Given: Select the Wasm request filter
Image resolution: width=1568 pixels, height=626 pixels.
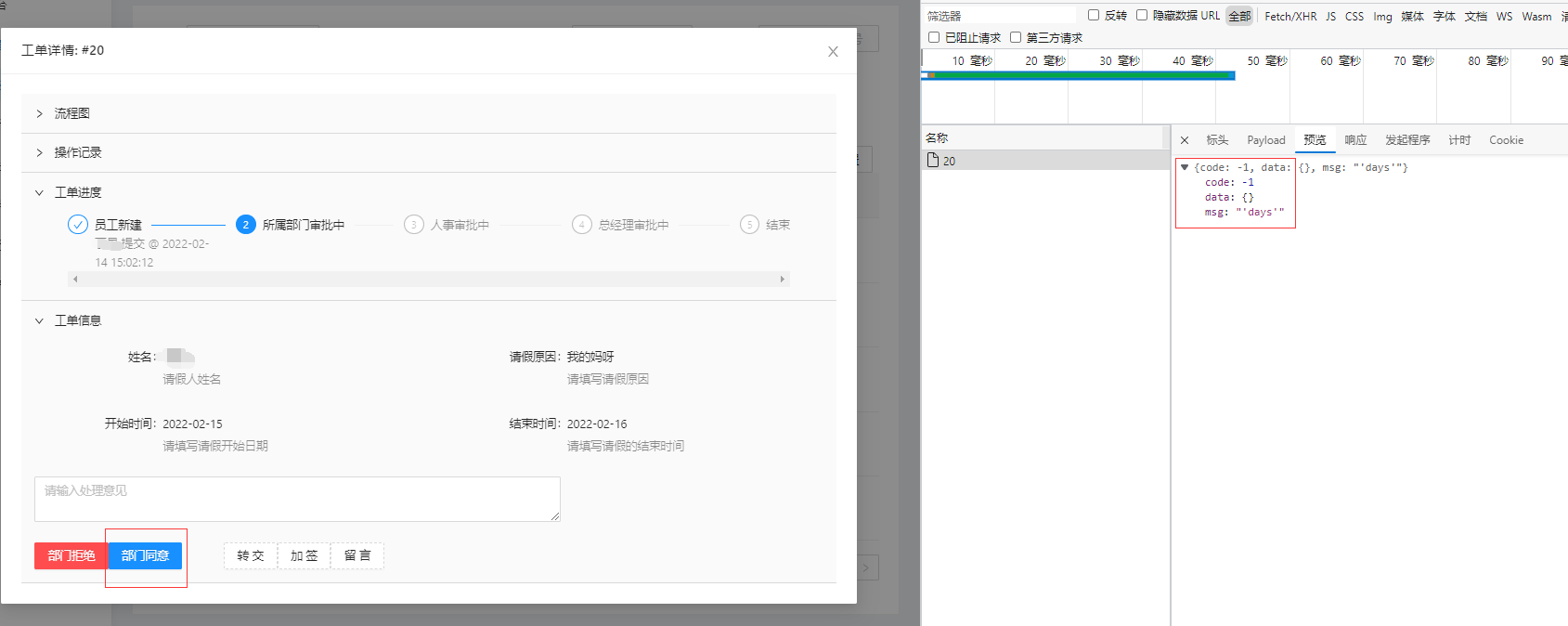Looking at the screenshot, I should (x=1536, y=16).
